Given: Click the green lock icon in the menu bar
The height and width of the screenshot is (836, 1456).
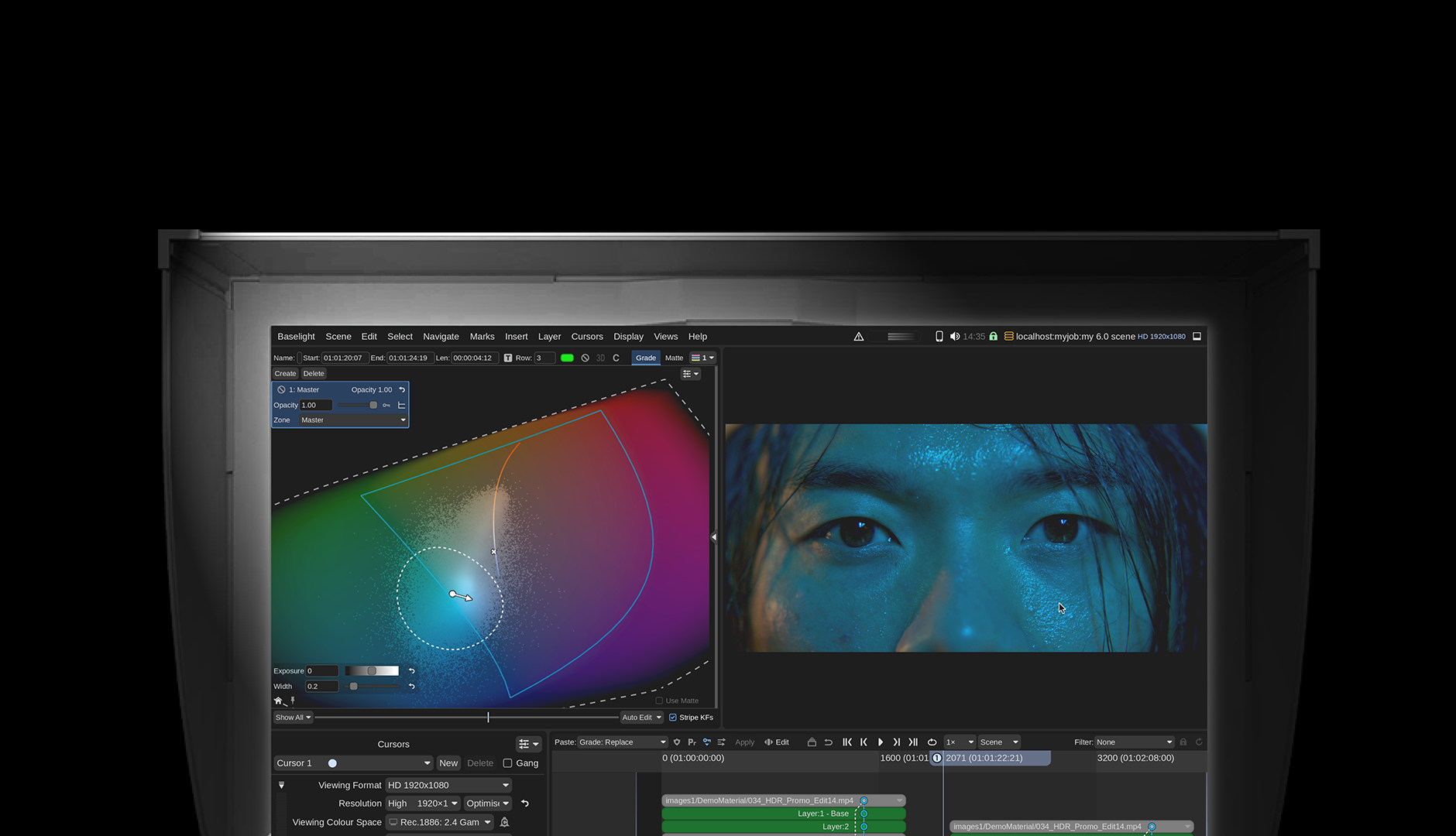Looking at the screenshot, I should (994, 337).
